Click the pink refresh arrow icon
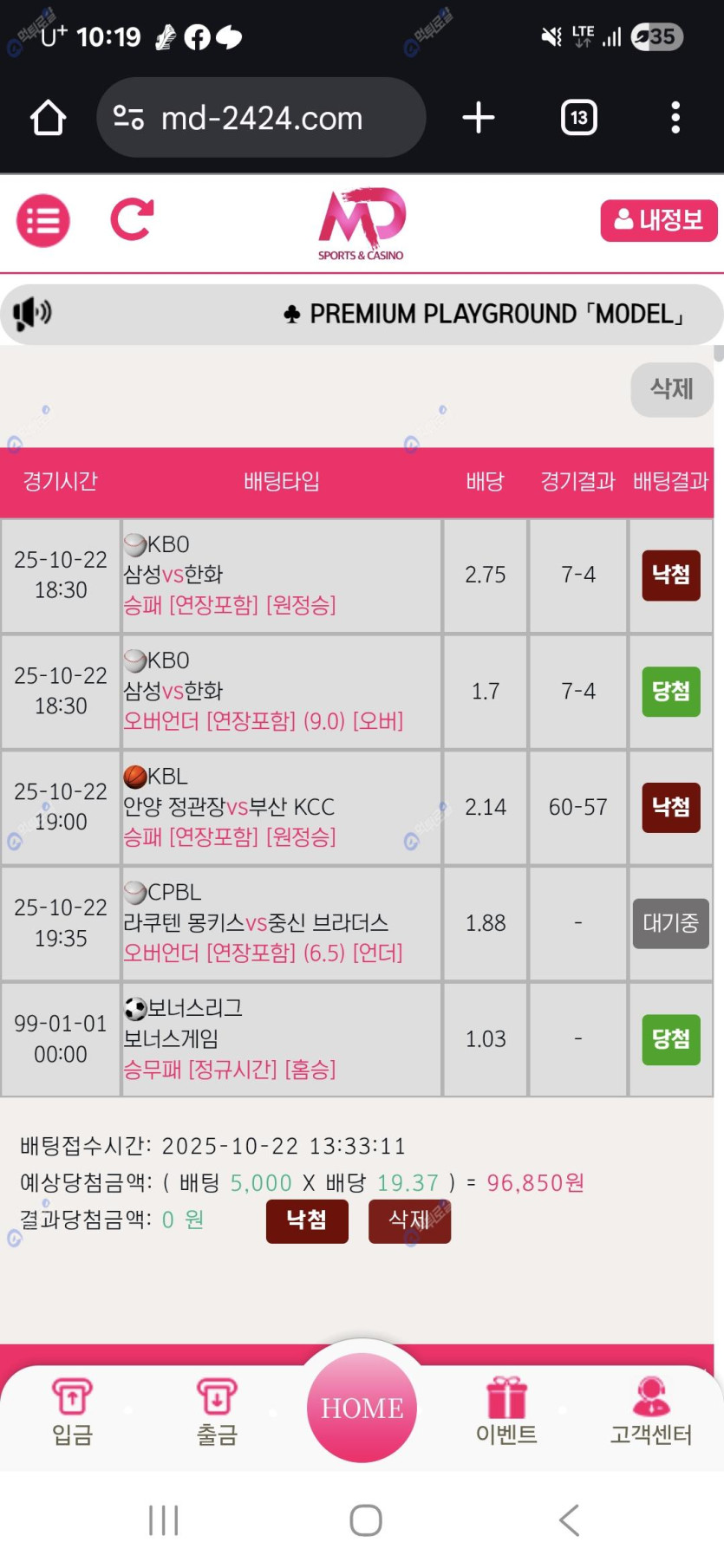This screenshot has height=1568, width=724. [133, 219]
